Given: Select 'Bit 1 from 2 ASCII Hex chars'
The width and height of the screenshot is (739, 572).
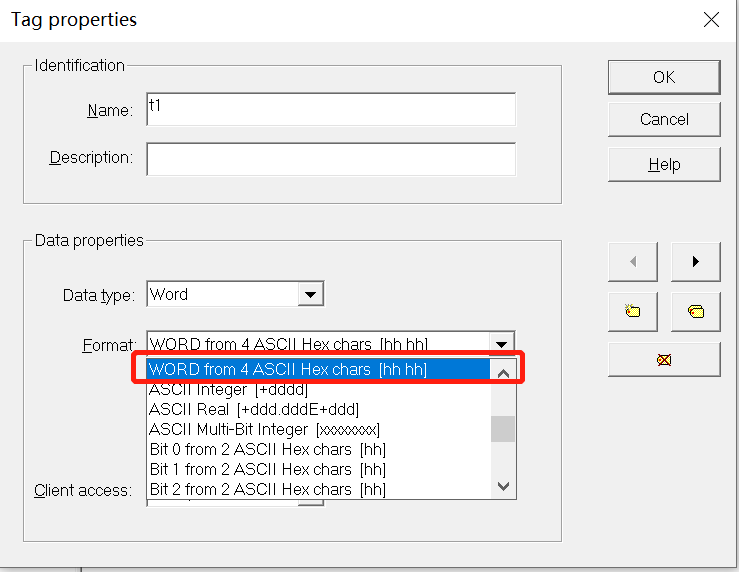Looking at the screenshot, I should 267,470.
